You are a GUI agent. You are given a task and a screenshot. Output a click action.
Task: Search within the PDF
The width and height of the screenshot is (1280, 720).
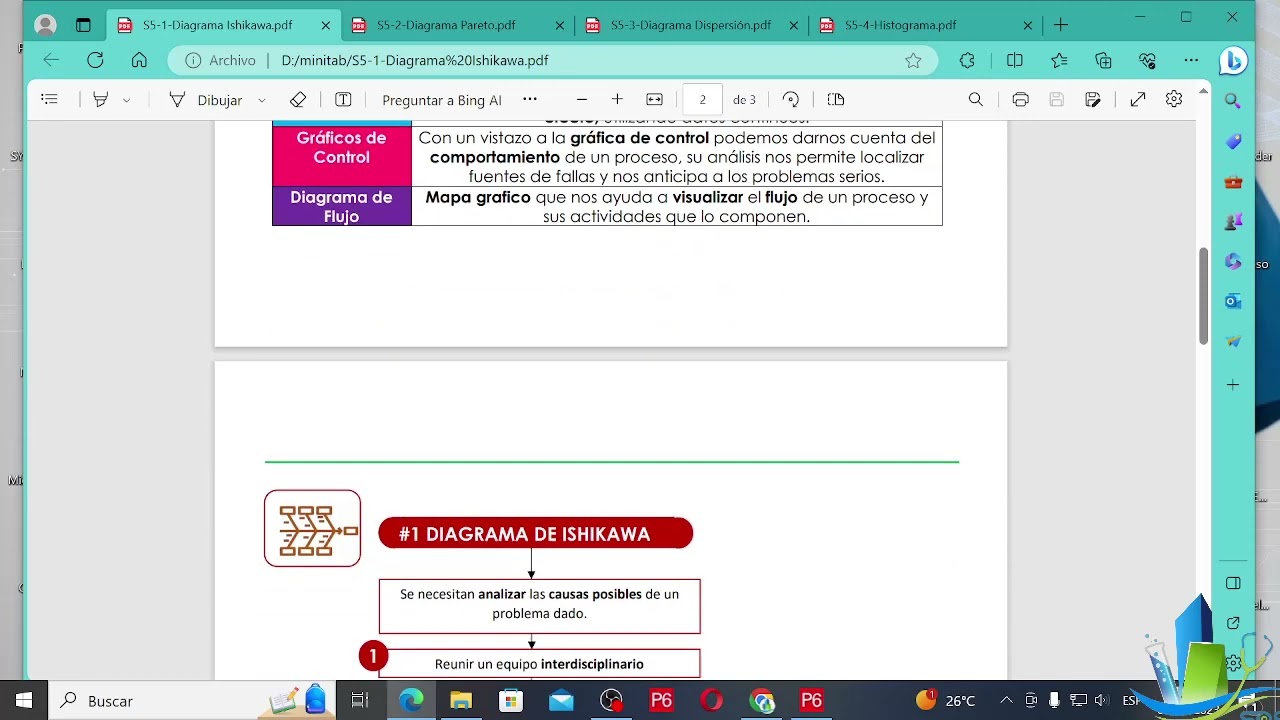click(x=976, y=99)
